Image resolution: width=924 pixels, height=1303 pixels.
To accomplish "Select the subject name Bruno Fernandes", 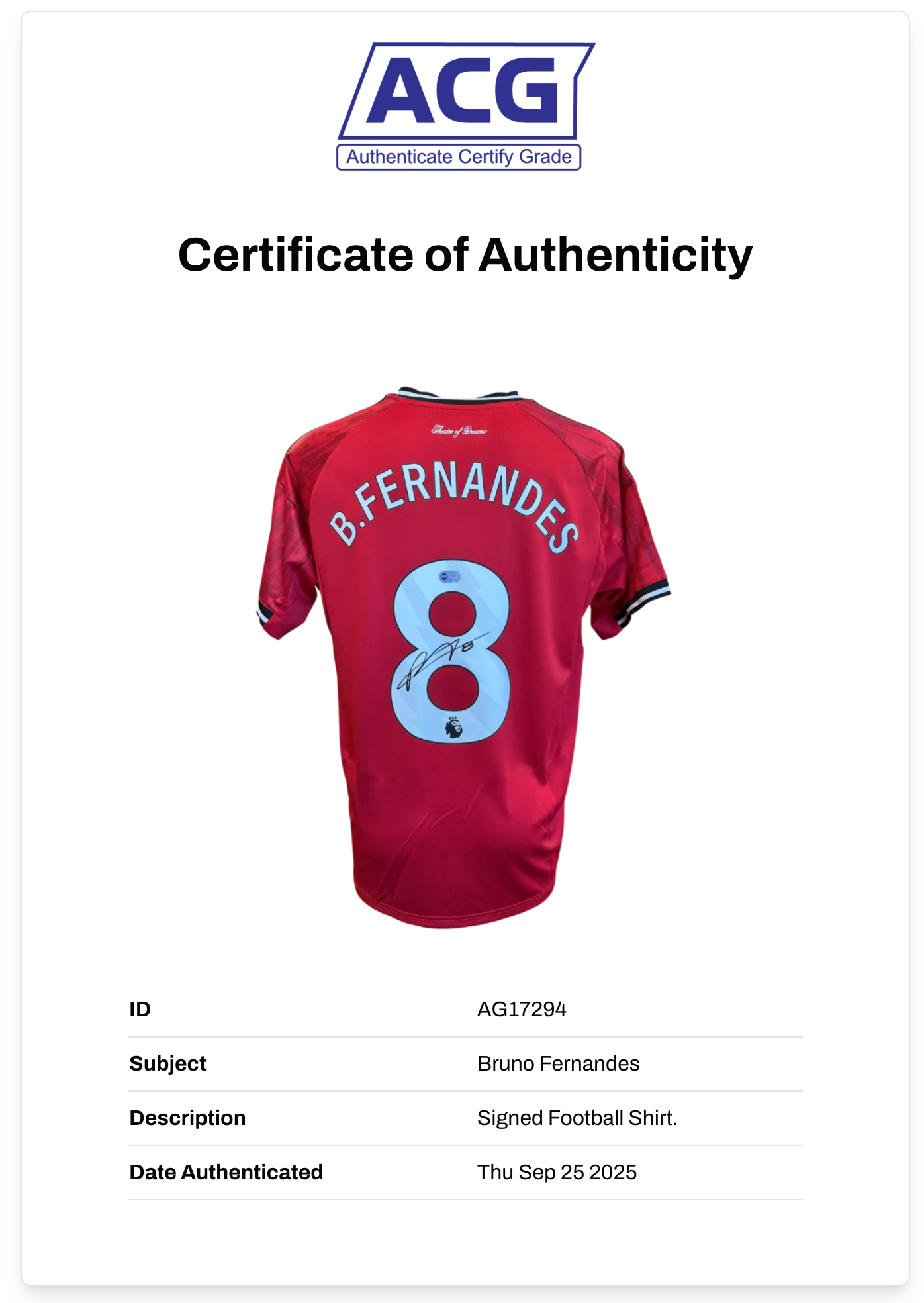I will pos(558,1063).
